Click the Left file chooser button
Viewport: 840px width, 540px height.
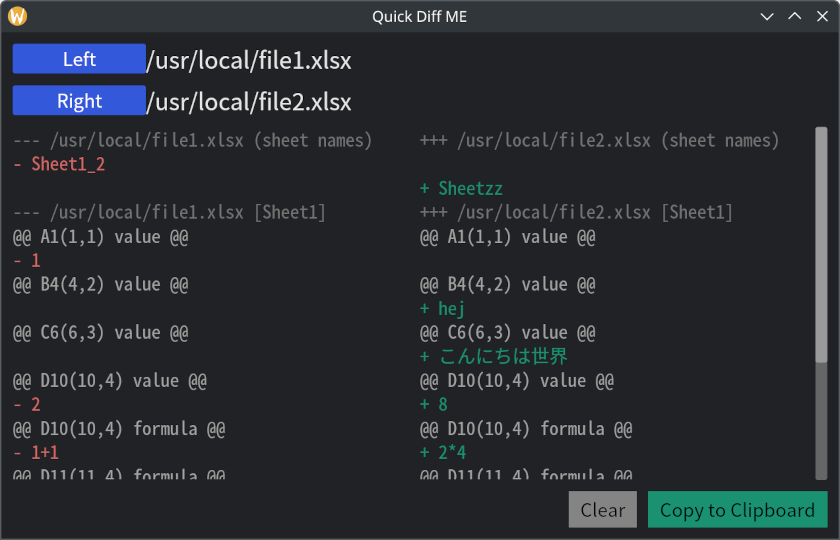tap(79, 59)
